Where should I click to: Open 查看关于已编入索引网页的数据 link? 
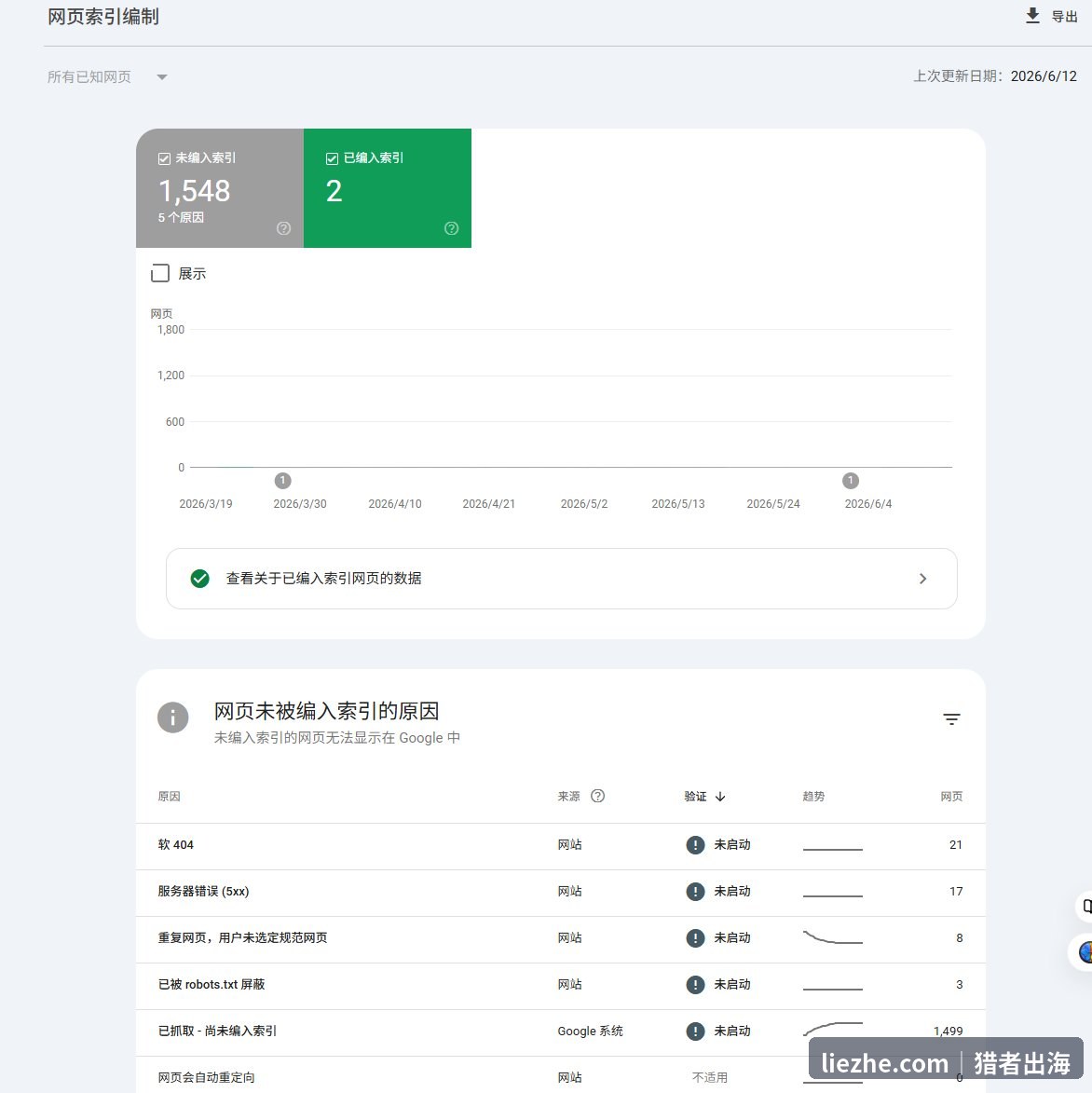(x=562, y=579)
